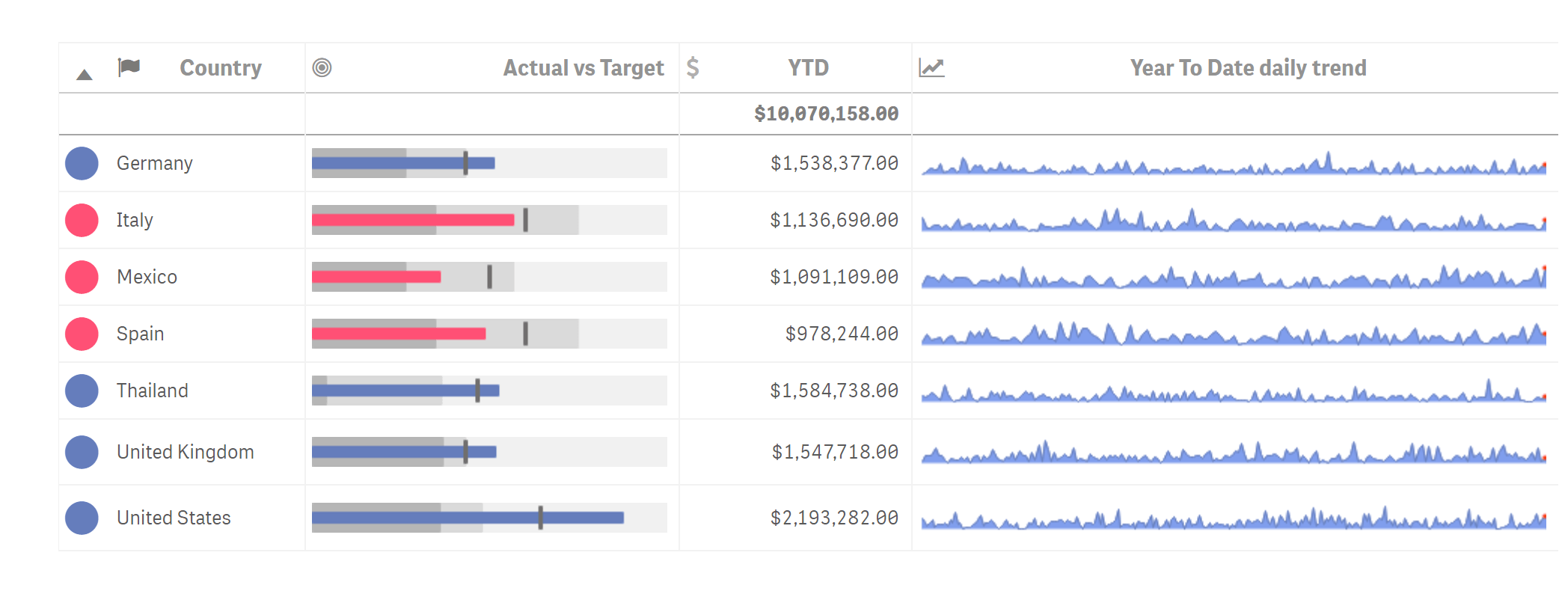Select the United Kingdom country name
Screen dimensions: 1568x606
point(186,452)
